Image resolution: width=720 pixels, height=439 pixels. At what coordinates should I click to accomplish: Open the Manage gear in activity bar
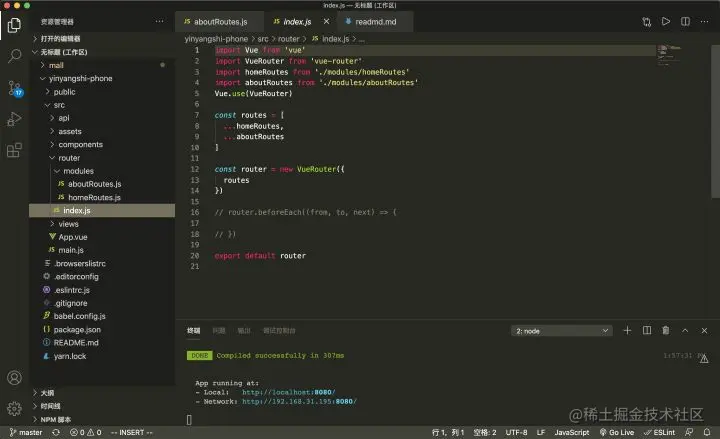[x=14, y=408]
